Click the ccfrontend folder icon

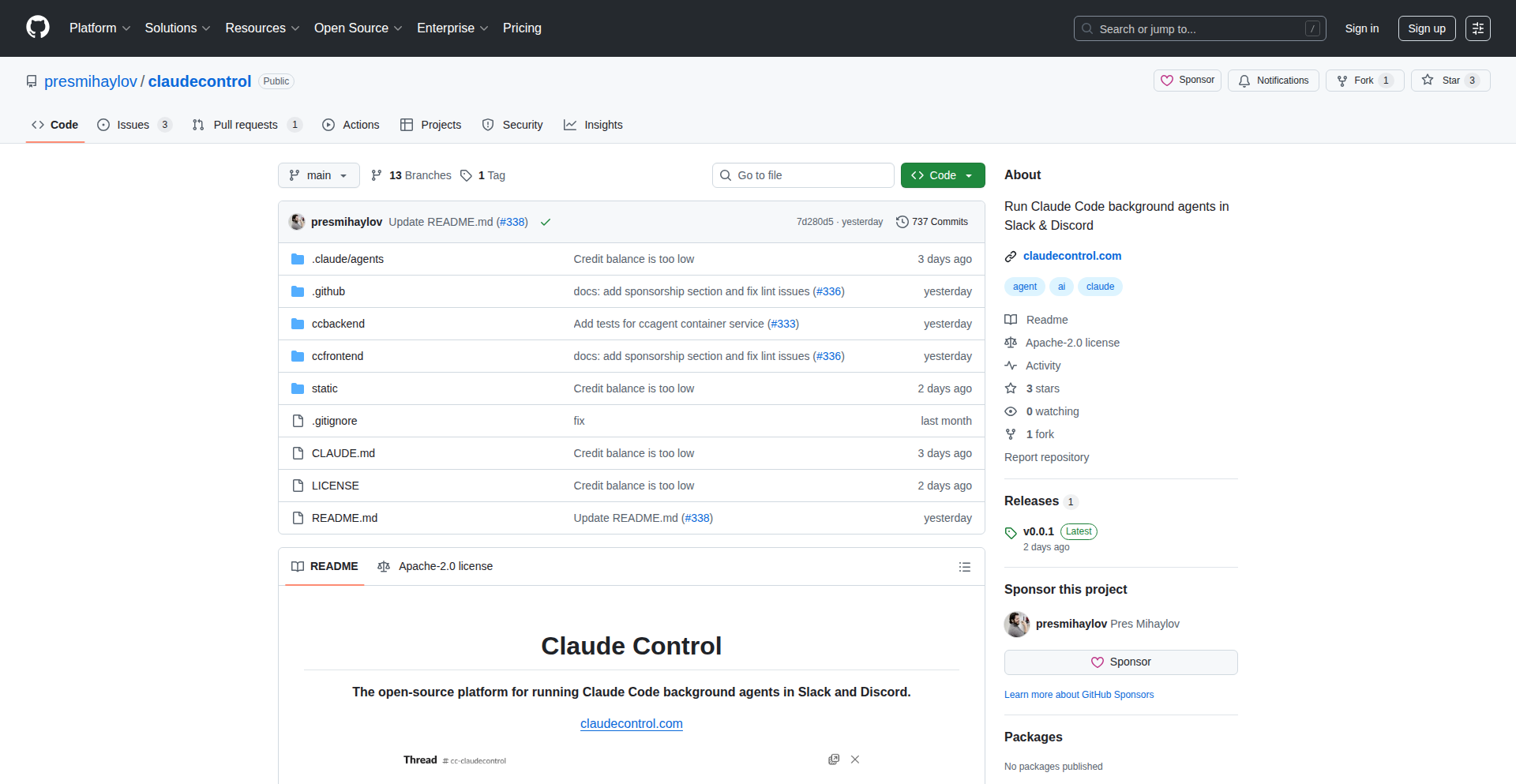[298, 356]
